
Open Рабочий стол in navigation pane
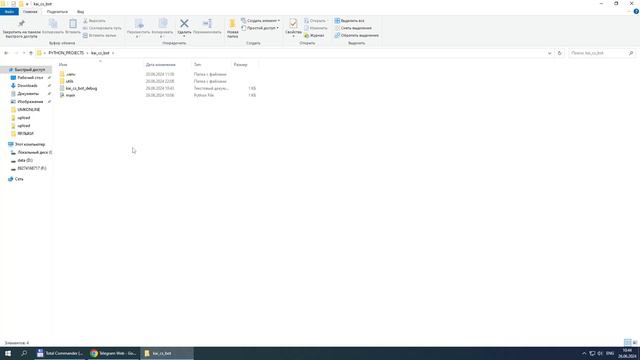pyautogui.click(x=30, y=78)
